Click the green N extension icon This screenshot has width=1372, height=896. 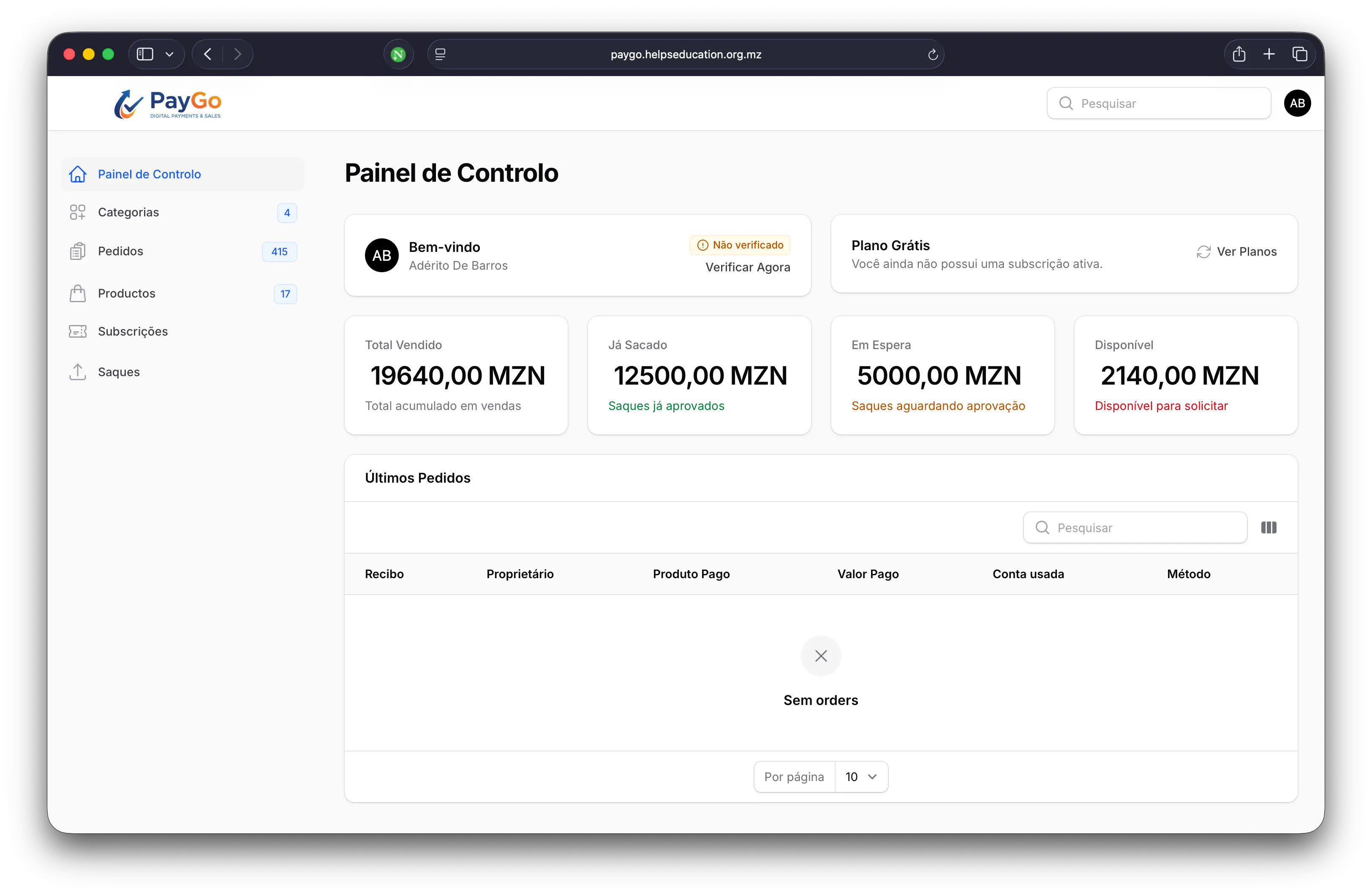398,55
